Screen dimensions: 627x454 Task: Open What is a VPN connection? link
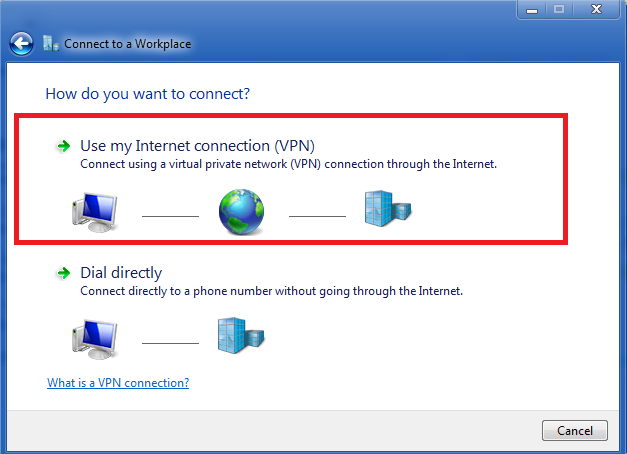tap(118, 383)
